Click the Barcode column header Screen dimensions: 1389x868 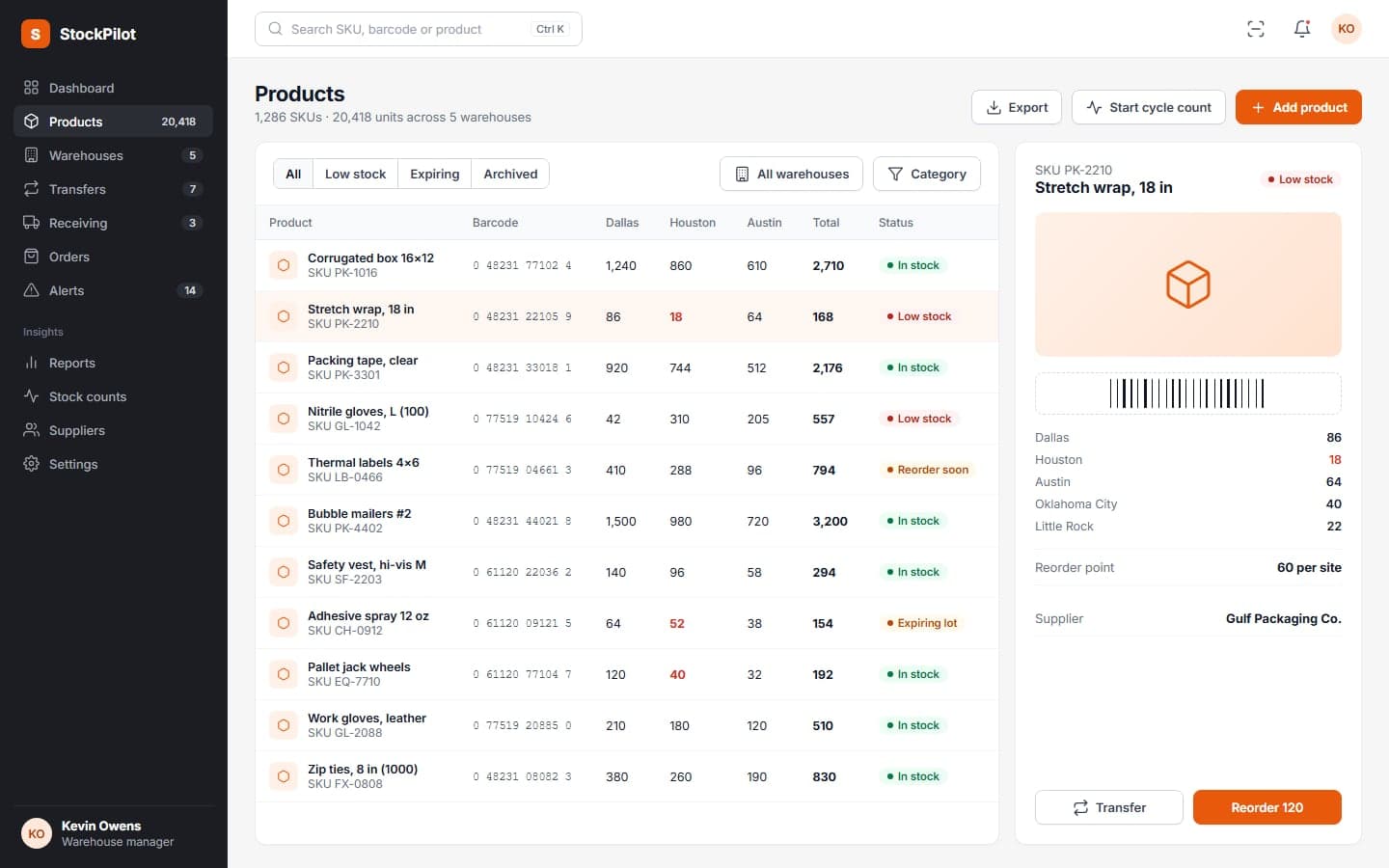pyautogui.click(x=495, y=223)
